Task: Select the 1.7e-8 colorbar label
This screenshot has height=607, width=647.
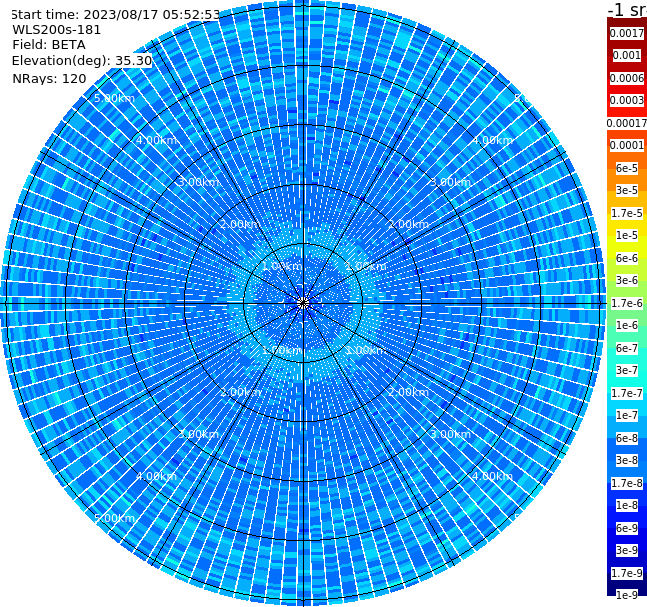Action: click(x=627, y=483)
